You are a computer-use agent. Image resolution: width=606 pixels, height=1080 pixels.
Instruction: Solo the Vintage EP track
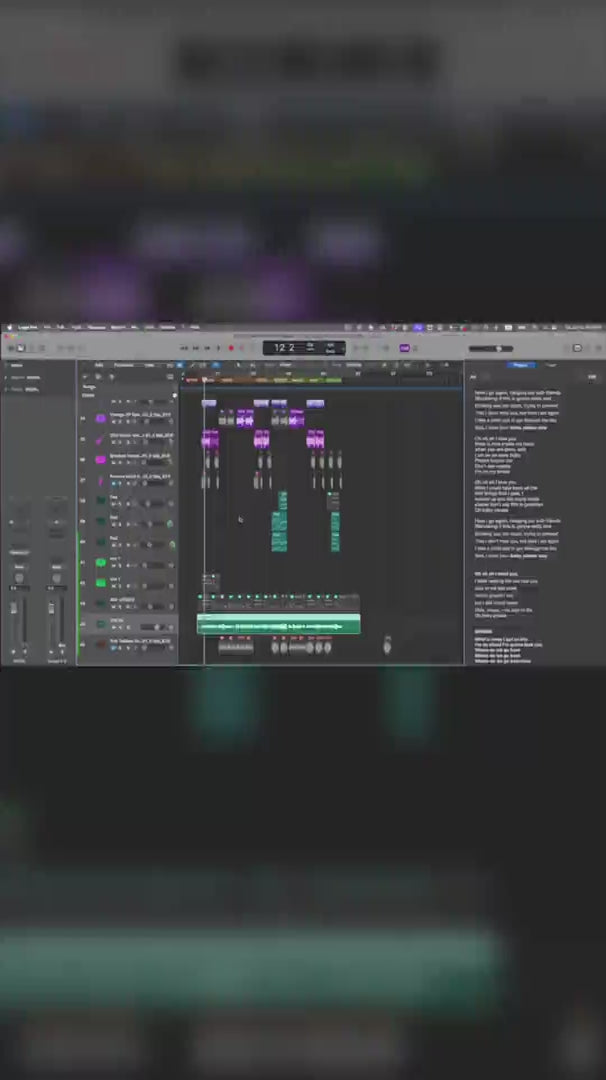(x=121, y=423)
